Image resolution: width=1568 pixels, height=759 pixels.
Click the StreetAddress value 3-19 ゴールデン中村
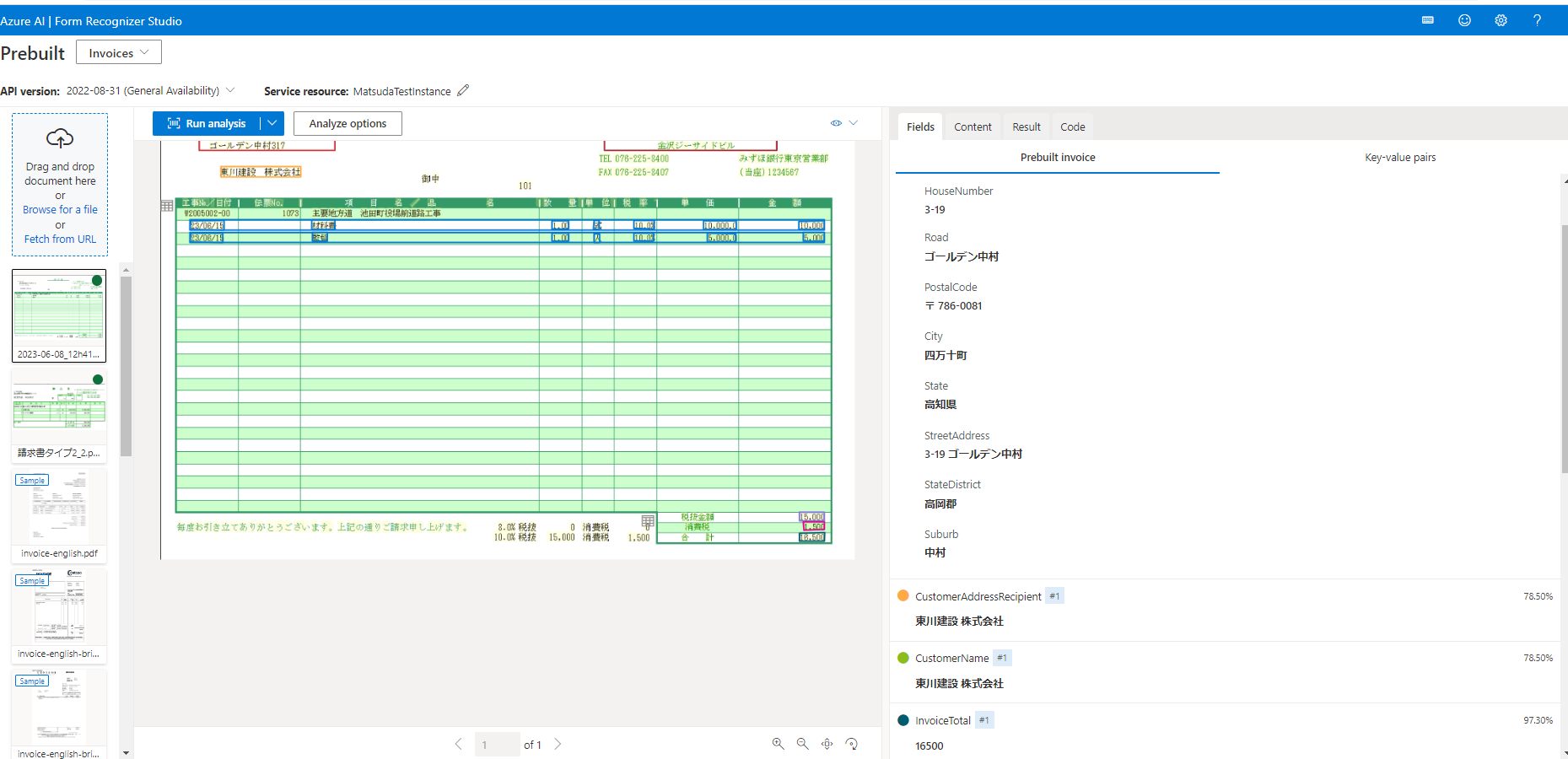point(973,454)
